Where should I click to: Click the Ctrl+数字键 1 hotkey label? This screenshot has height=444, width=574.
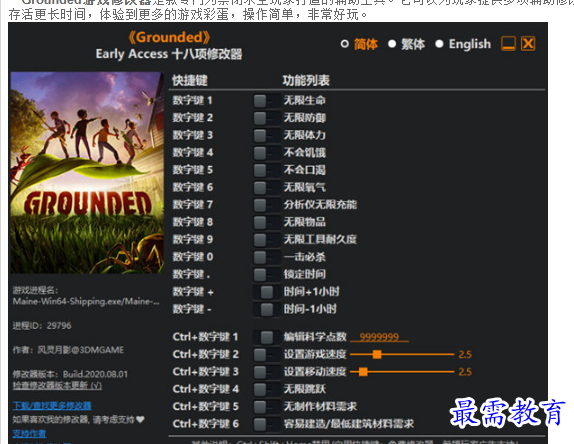pyautogui.click(x=205, y=337)
